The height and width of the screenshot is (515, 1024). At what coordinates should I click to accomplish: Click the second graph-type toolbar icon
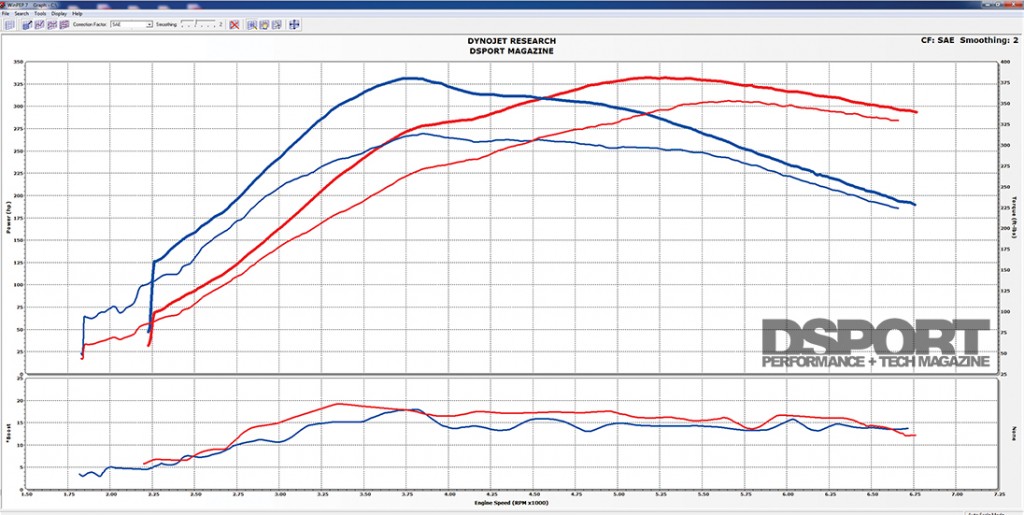[x=40, y=25]
